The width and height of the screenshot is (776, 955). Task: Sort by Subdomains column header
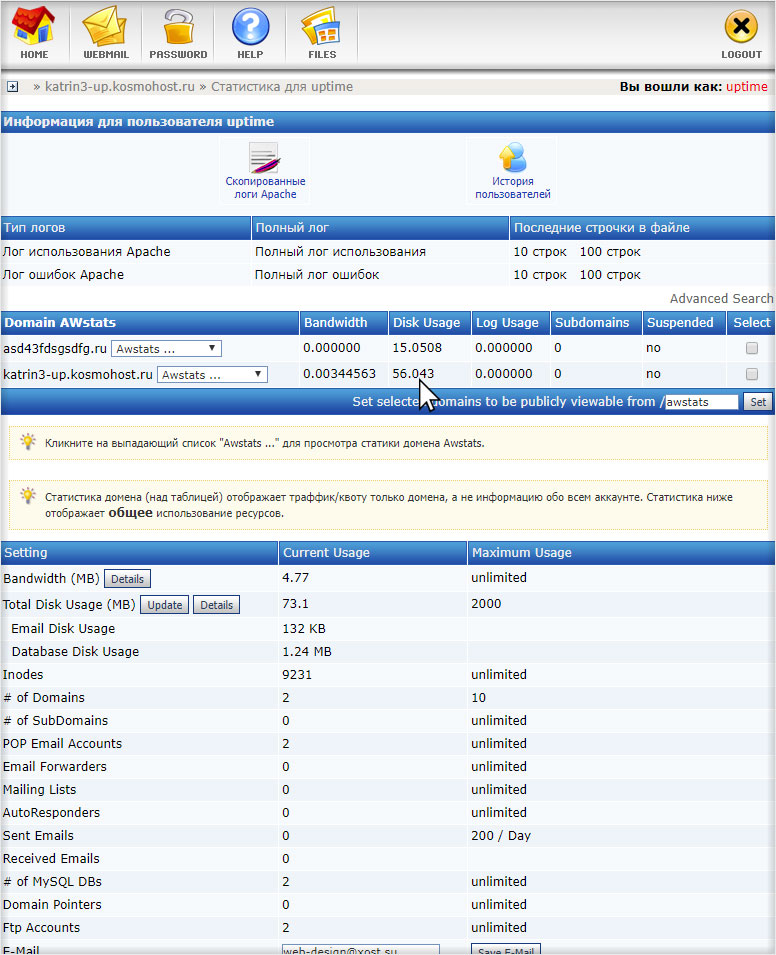coord(591,323)
